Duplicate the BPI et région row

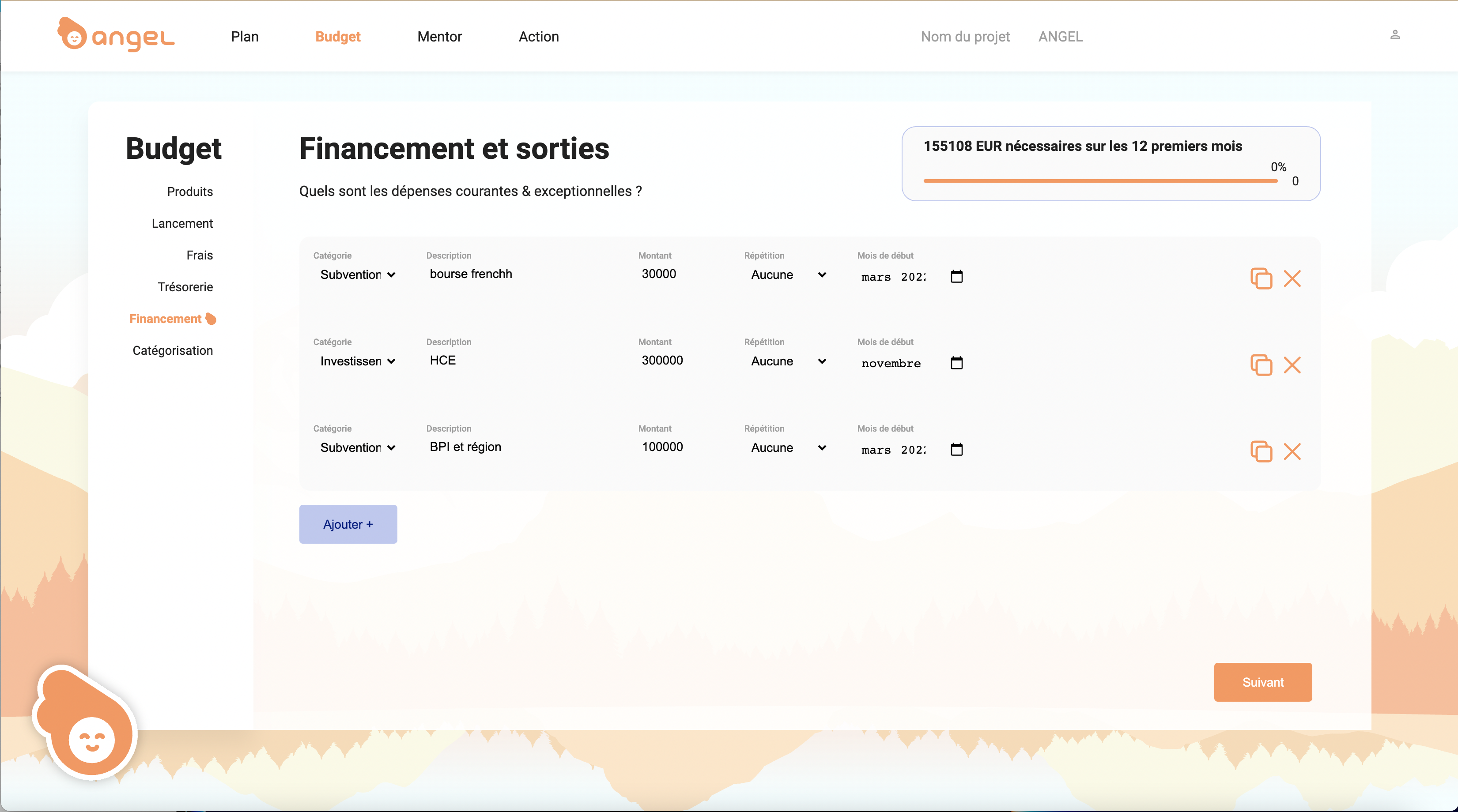tap(1261, 451)
